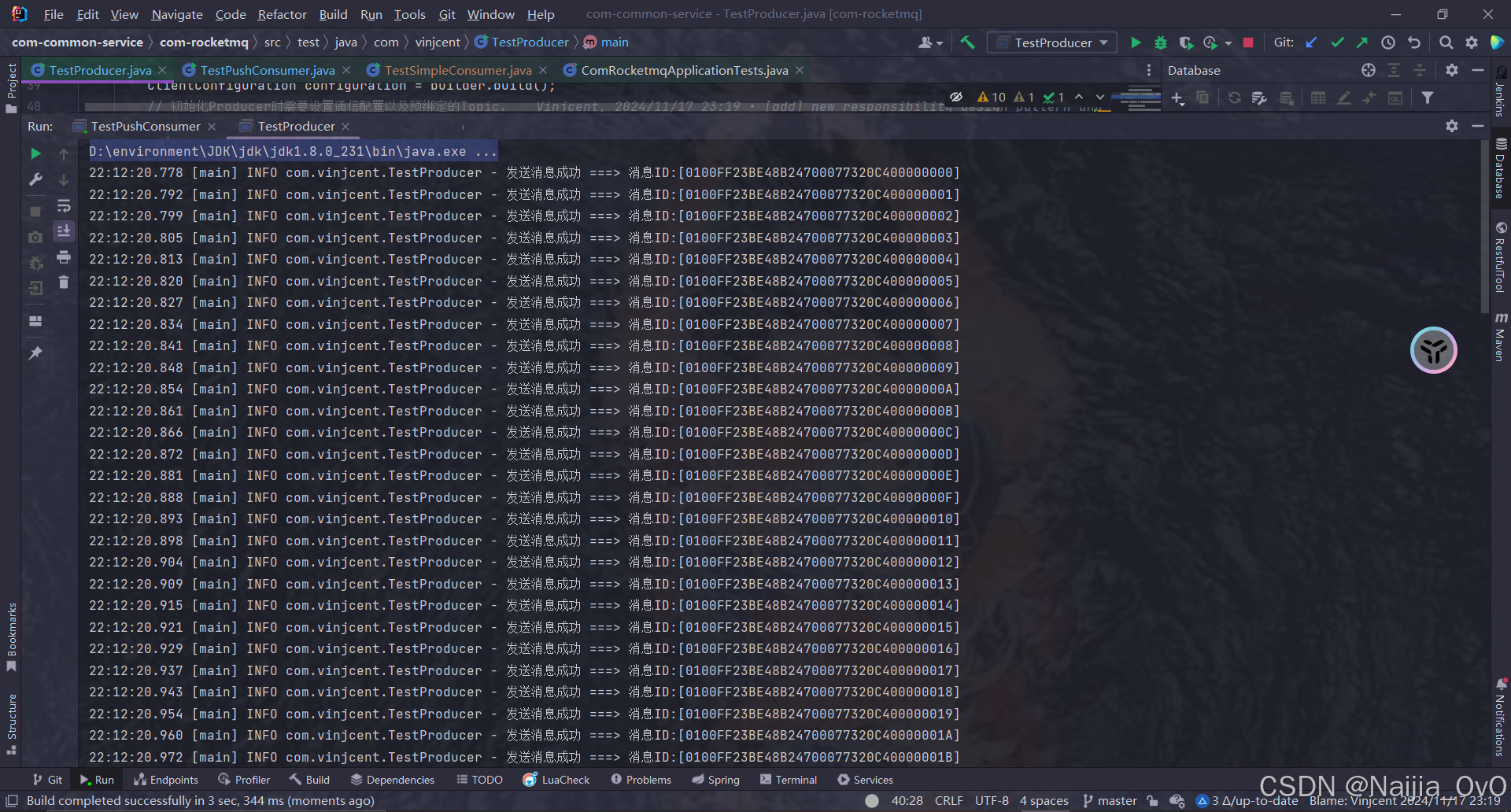Add new data source plus icon in Database

[x=1177, y=98]
